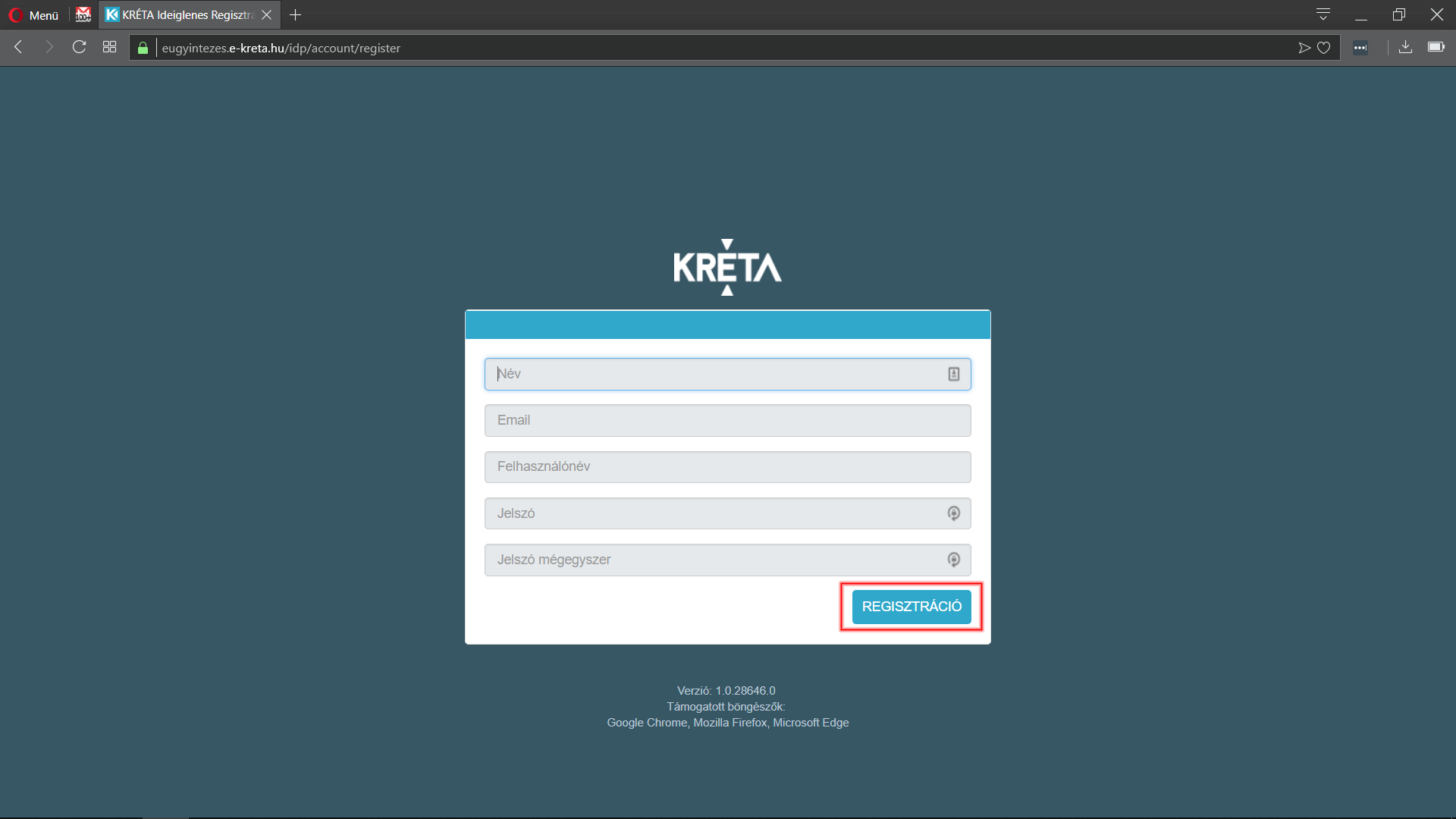Submit with the REGISZTRÁCIÓ button
The image size is (1456, 819).
point(912,607)
